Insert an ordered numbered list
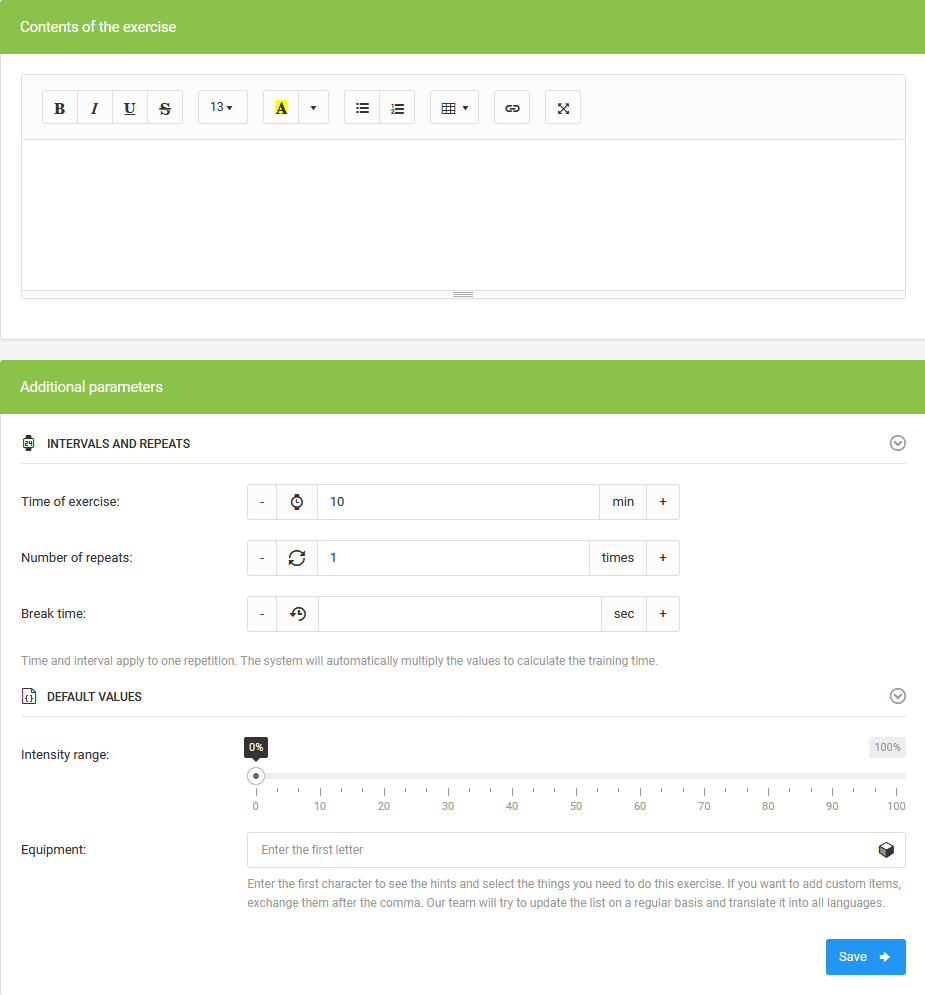This screenshot has width=925, height=995. tap(397, 108)
